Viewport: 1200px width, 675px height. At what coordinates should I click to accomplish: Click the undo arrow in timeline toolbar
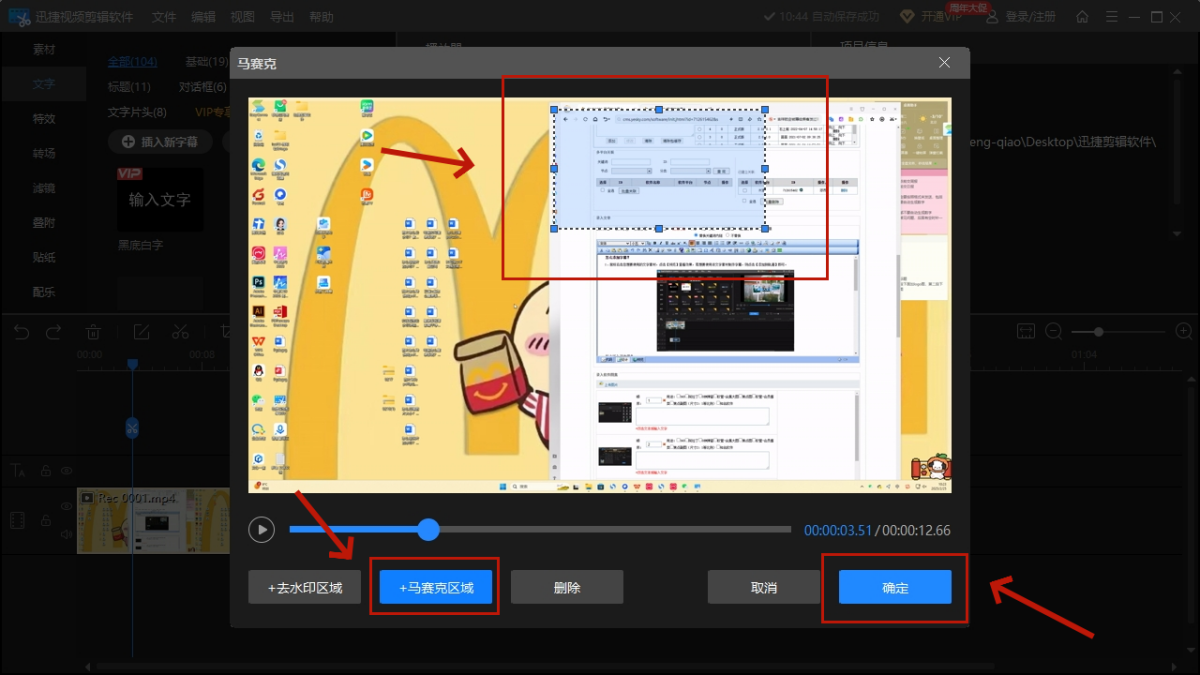click(22, 331)
